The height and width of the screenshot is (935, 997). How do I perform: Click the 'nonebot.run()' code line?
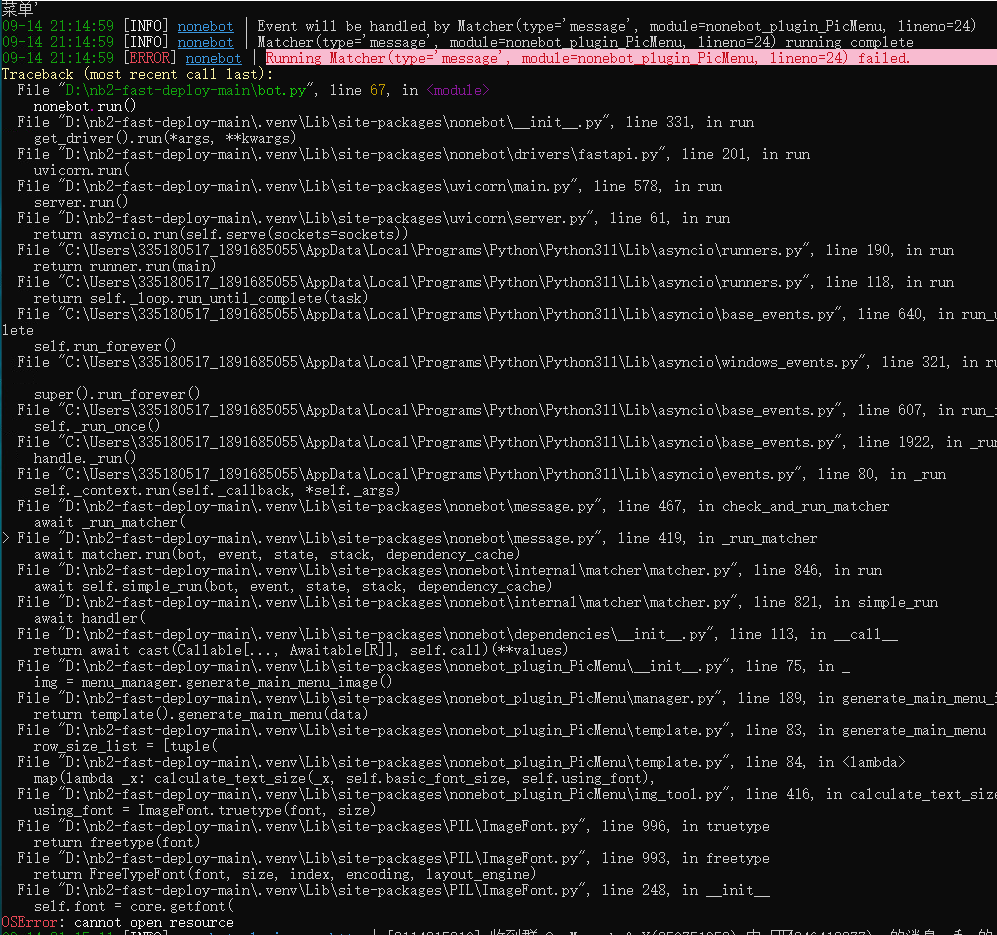click(x=85, y=106)
